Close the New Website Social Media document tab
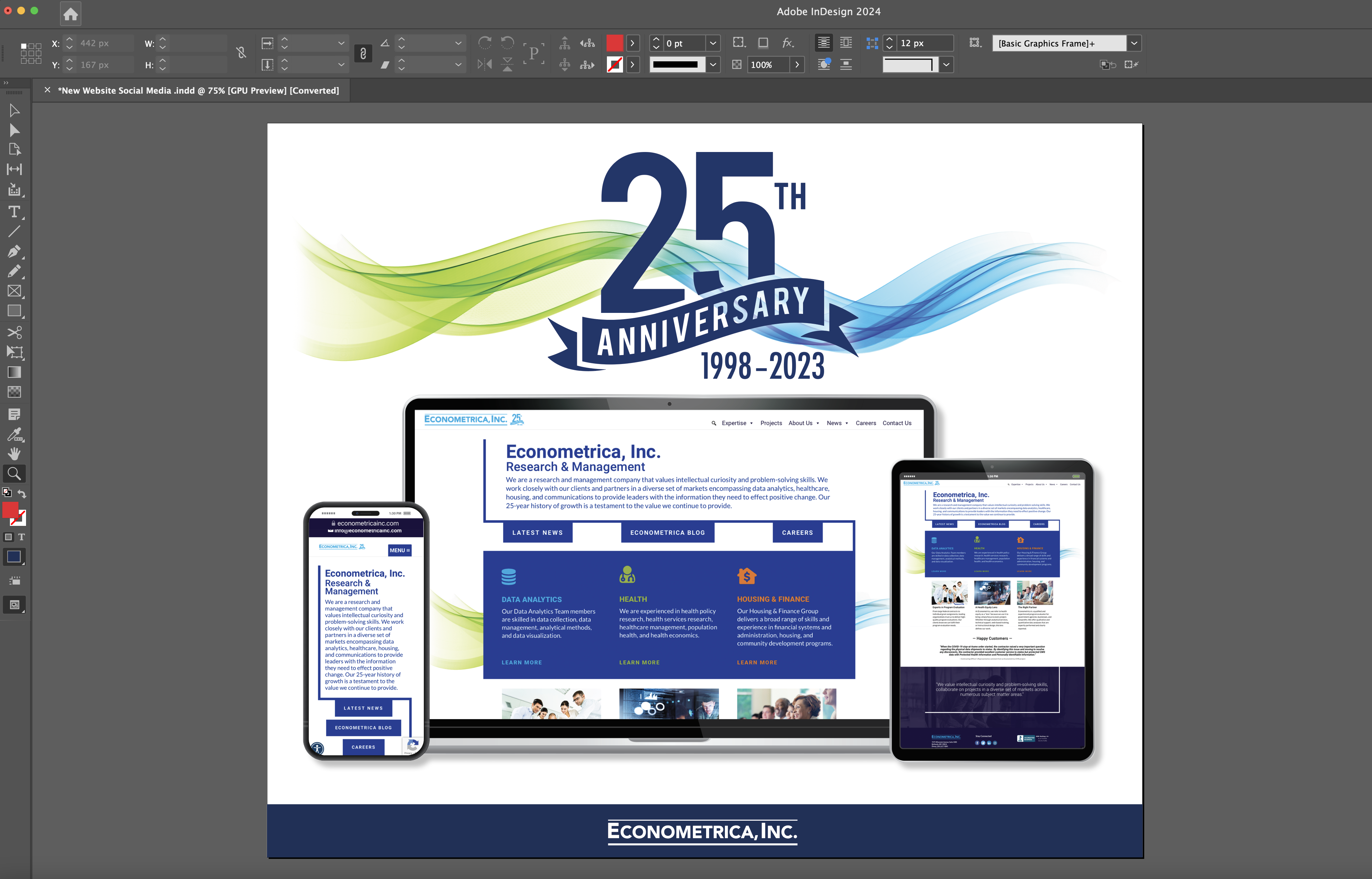The height and width of the screenshot is (879, 1372). pos(47,90)
